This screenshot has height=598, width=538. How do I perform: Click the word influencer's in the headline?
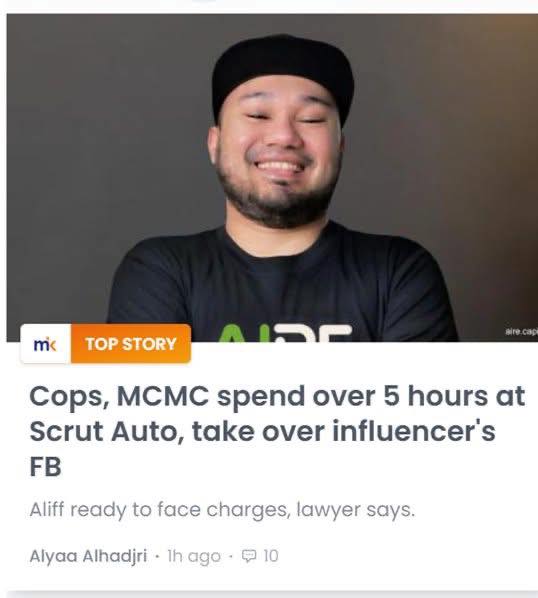414,431
